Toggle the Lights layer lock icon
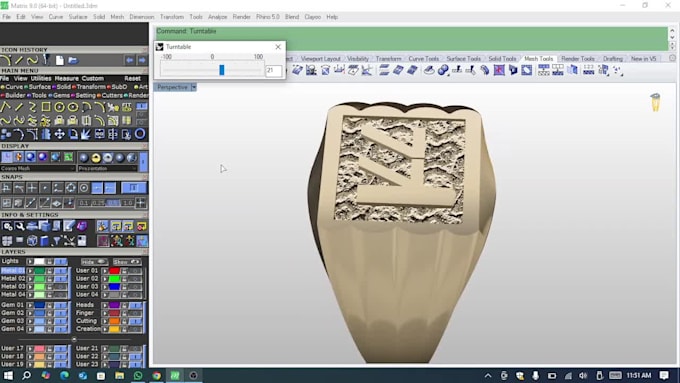Screen dimensions: 680x383 tap(49, 262)
